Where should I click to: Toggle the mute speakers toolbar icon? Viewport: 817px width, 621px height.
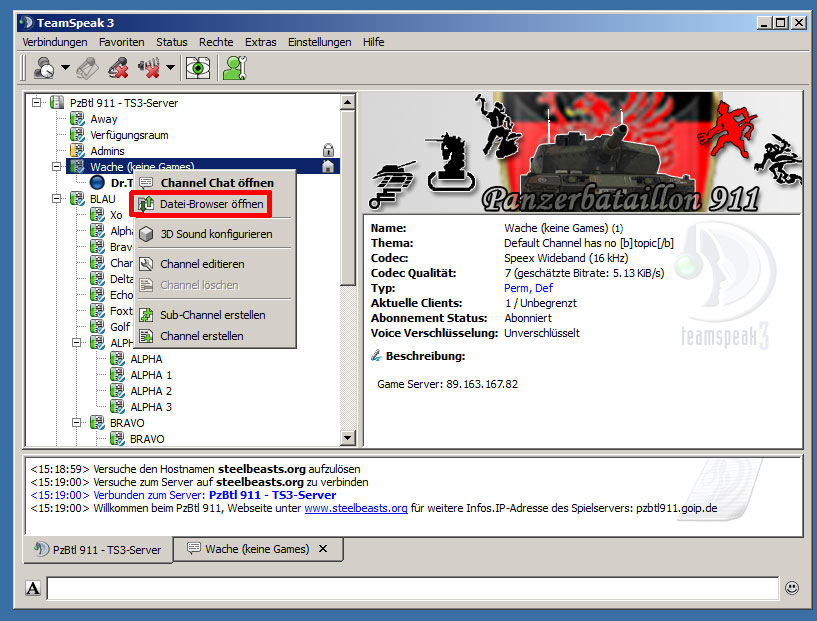tap(150, 68)
